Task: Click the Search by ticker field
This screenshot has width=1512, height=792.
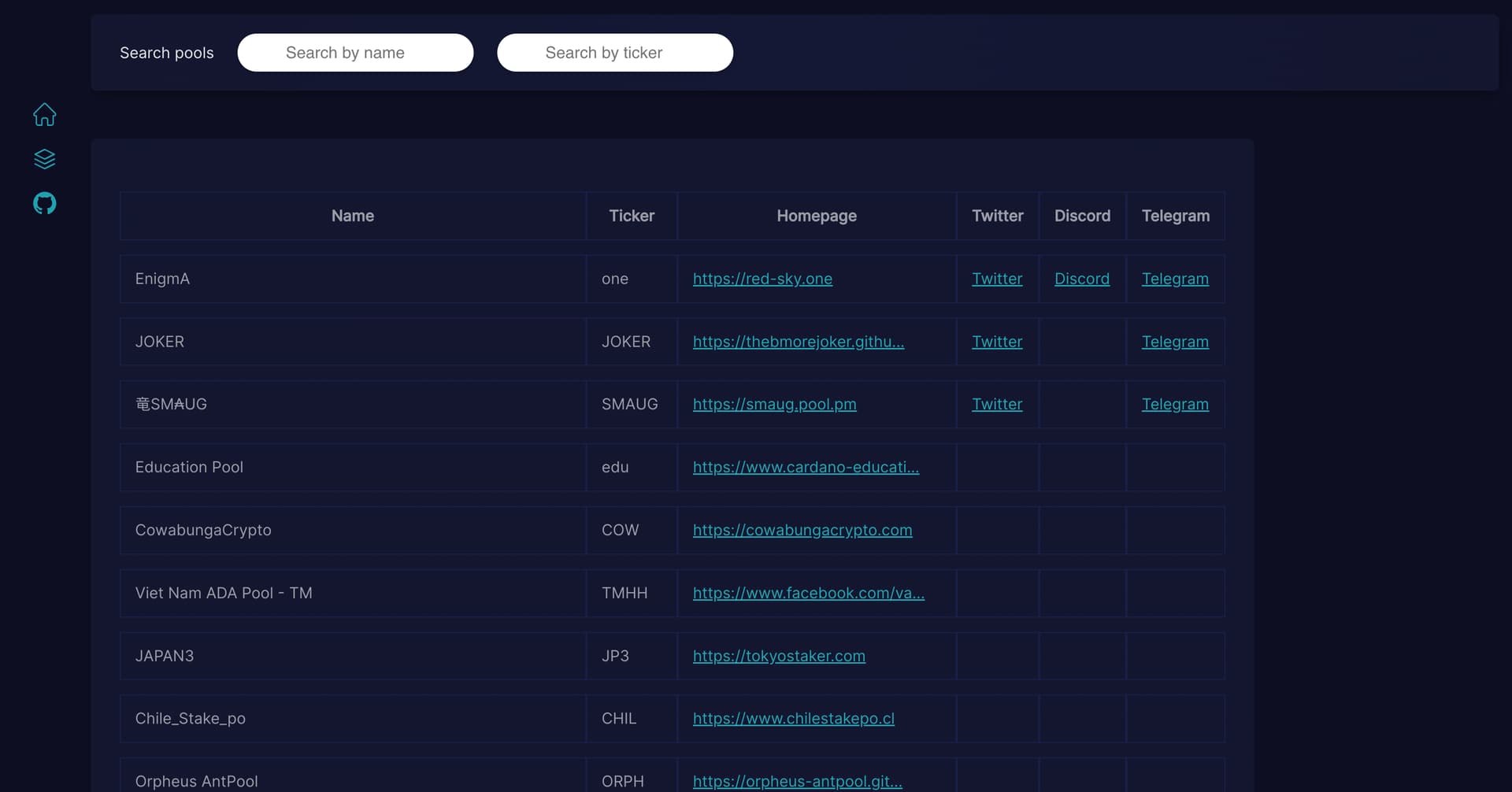Action: tap(614, 53)
